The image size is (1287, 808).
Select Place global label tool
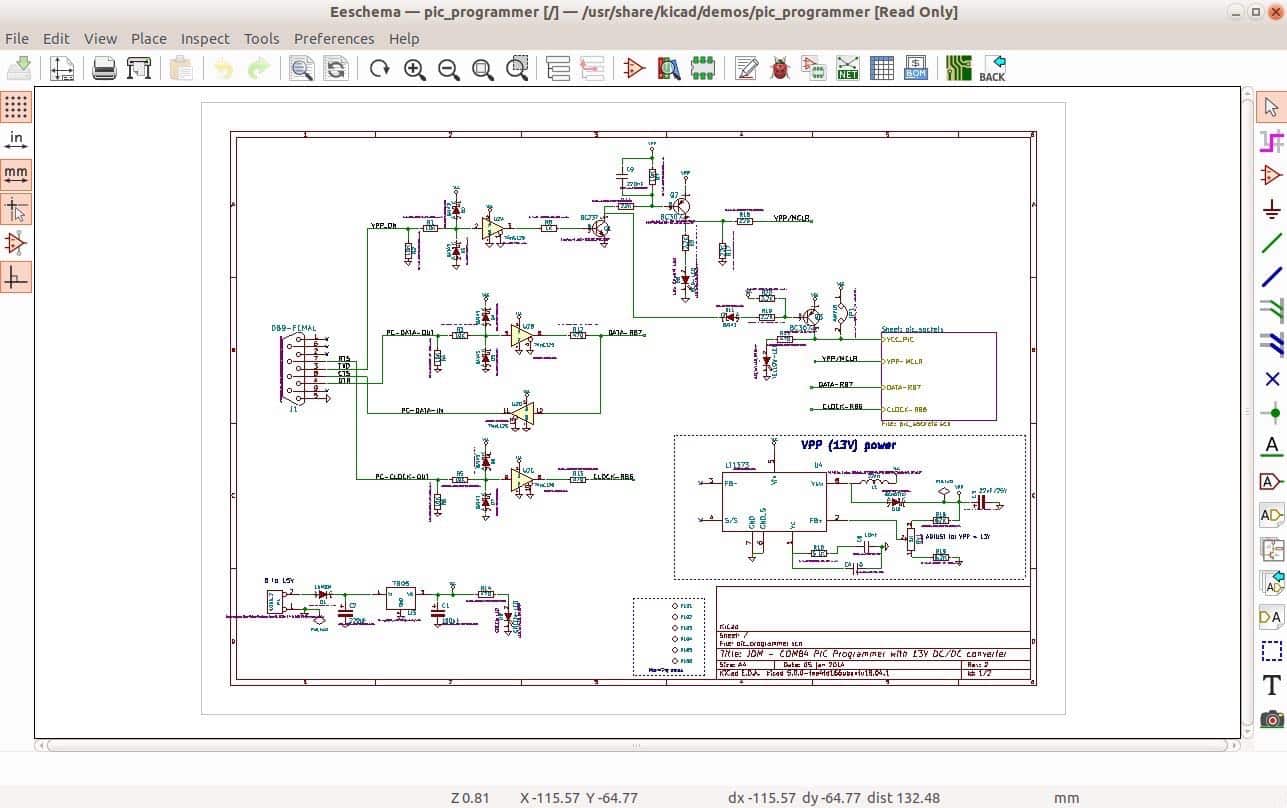coord(1271,481)
